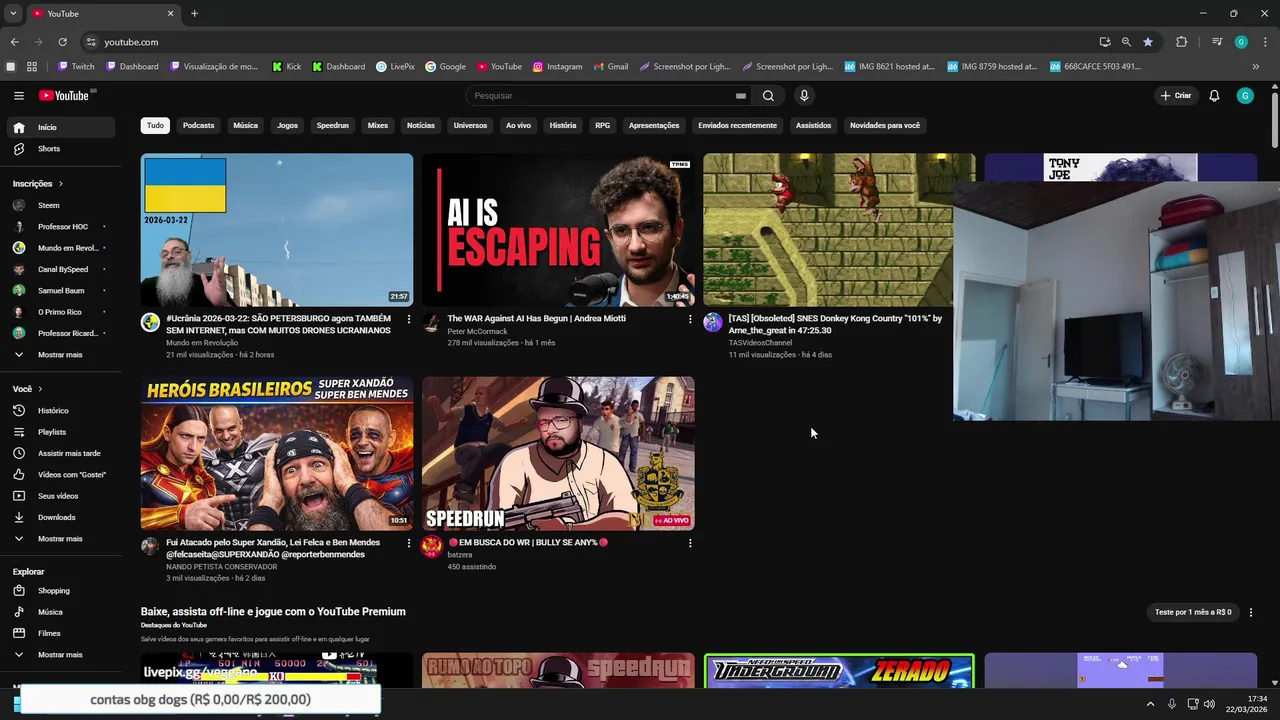Open Vídeos com "Gostei" list
The image size is (1280, 720).
62,475
